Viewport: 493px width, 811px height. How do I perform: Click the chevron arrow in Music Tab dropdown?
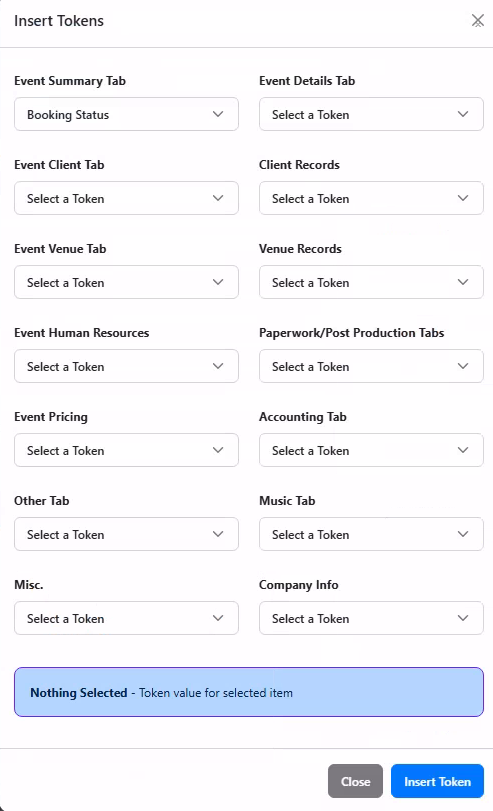tap(463, 534)
